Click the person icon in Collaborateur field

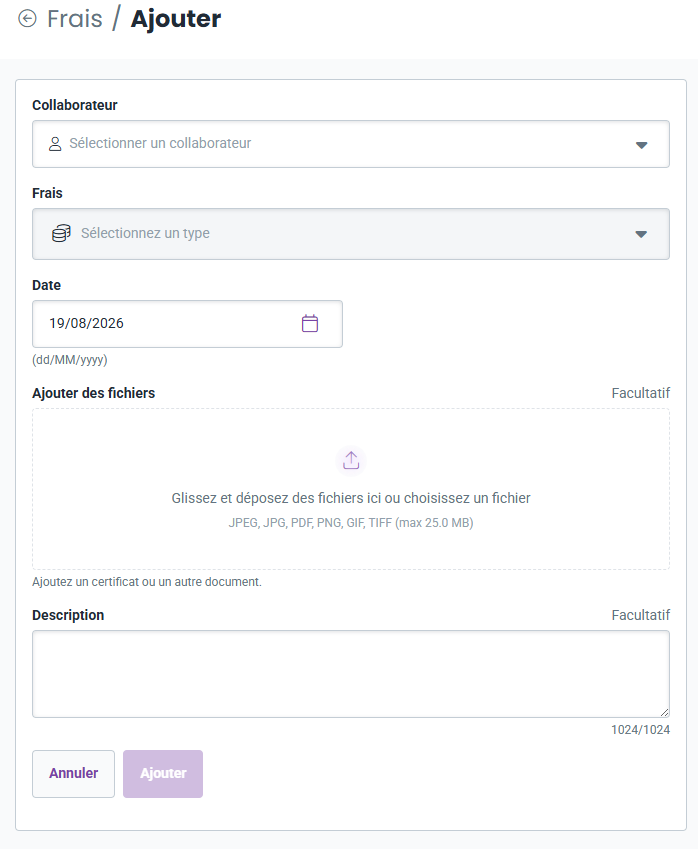[x=55, y=143]
